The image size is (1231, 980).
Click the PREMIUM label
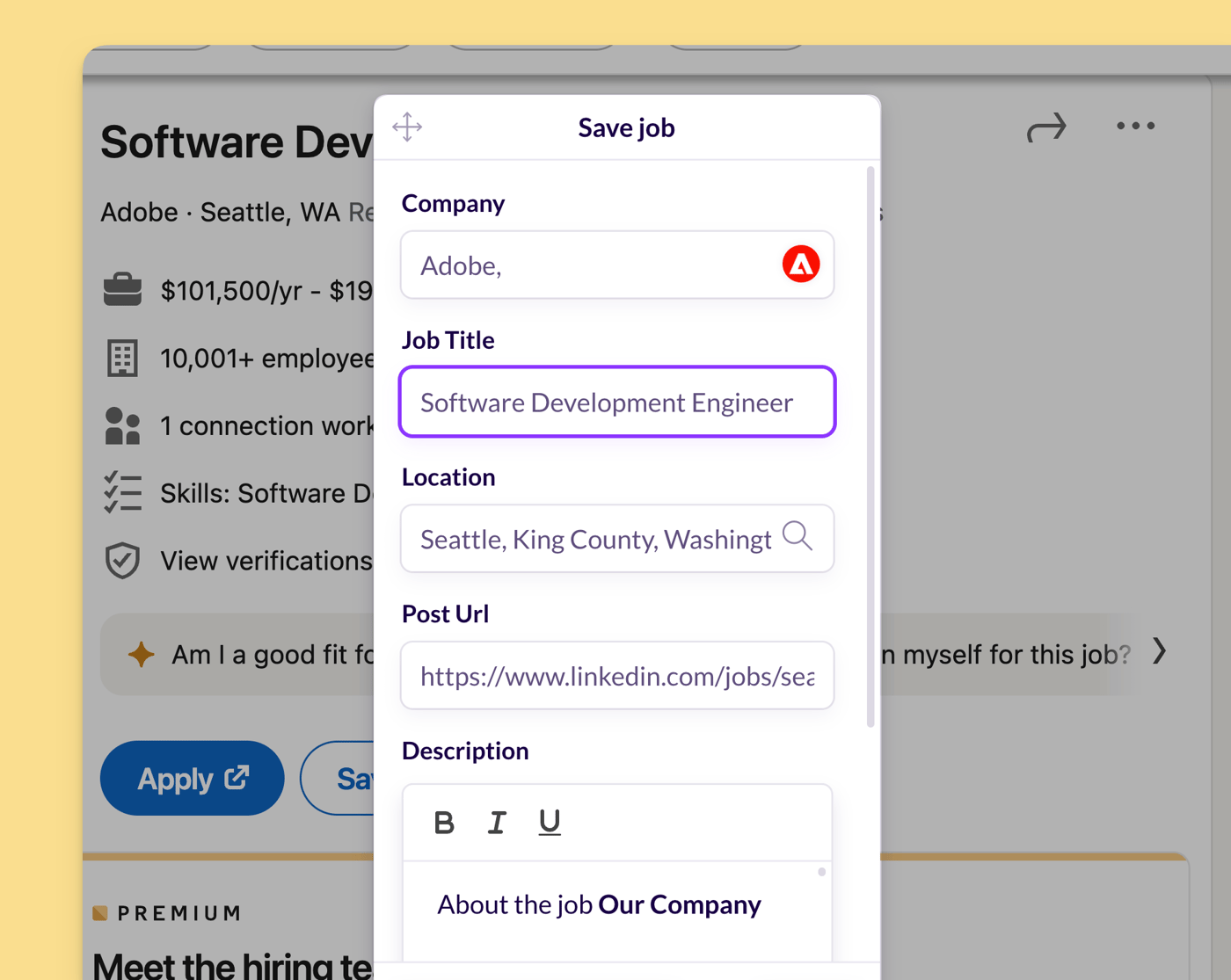point(179,913)
